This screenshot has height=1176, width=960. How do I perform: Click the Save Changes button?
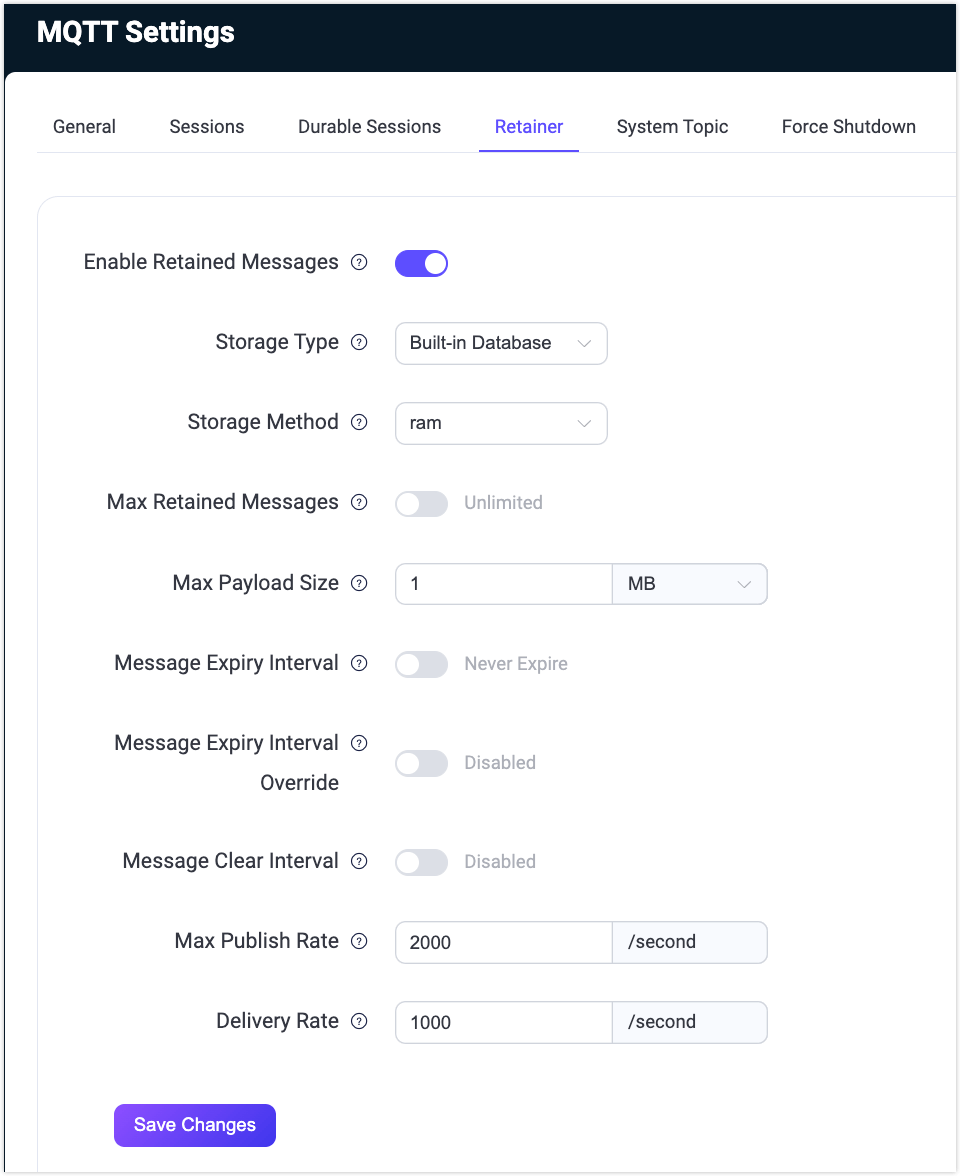click(x=194, y=1125)
